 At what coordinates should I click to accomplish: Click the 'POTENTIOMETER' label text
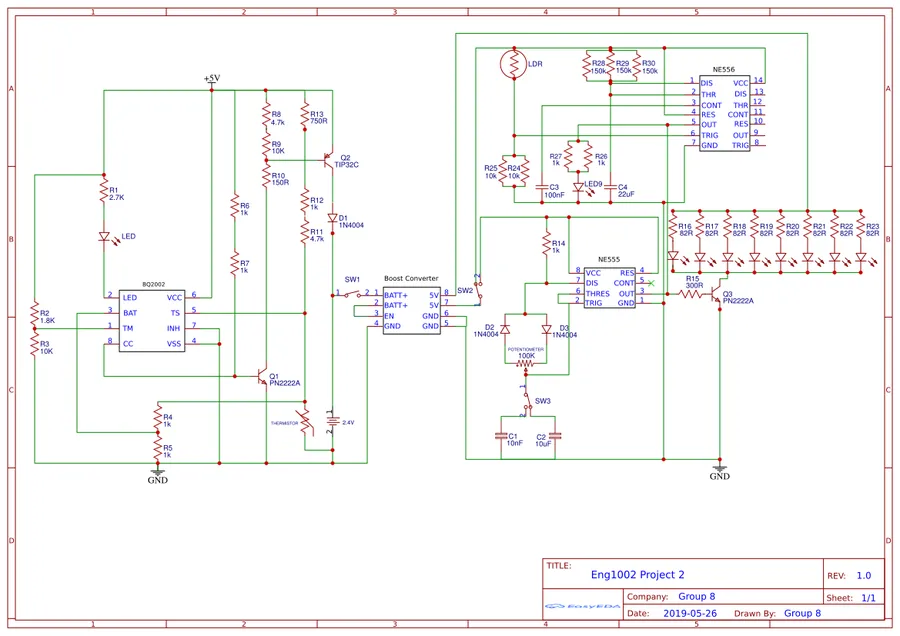525,349
